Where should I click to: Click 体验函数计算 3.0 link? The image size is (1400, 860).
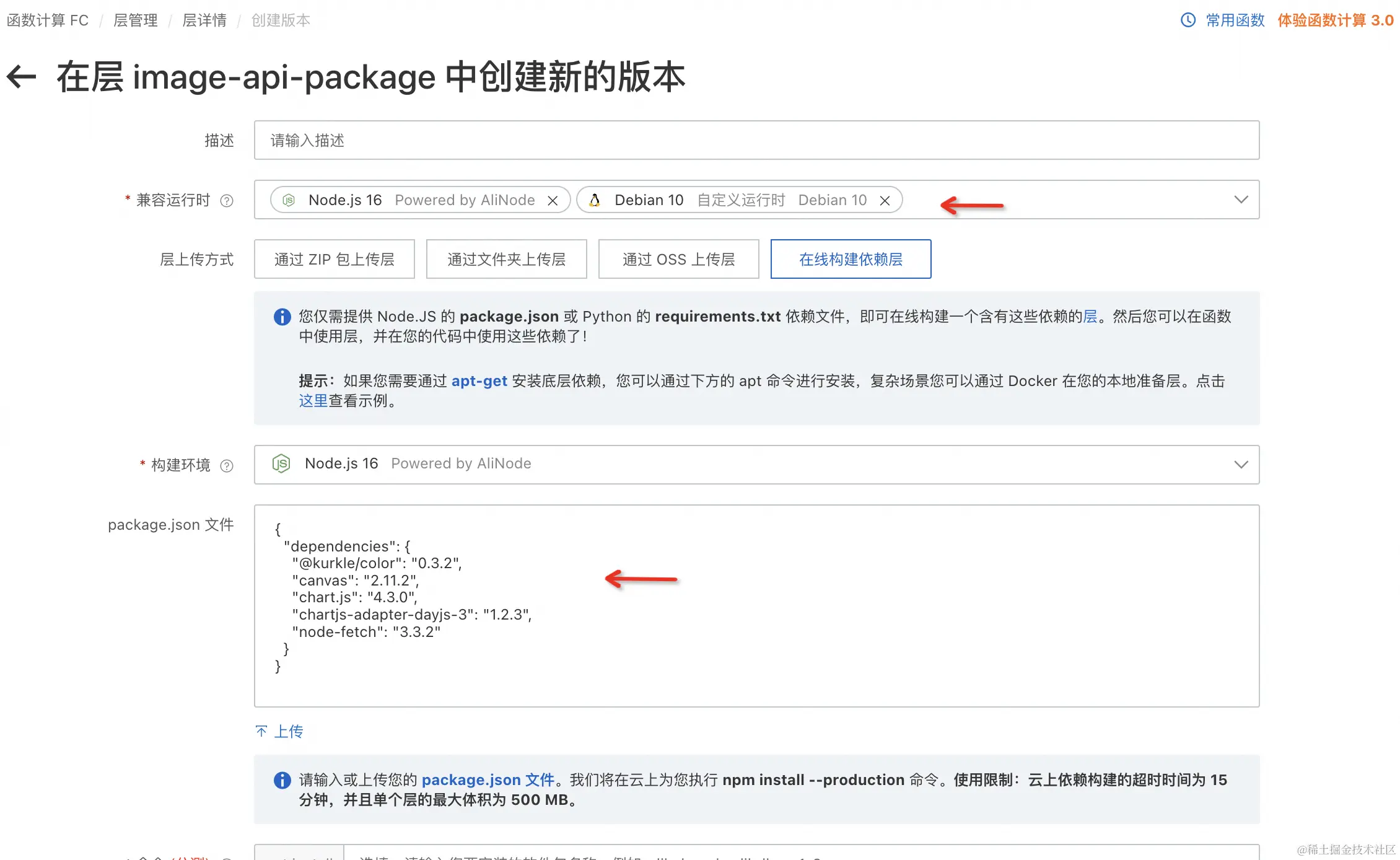point(1335,20)
